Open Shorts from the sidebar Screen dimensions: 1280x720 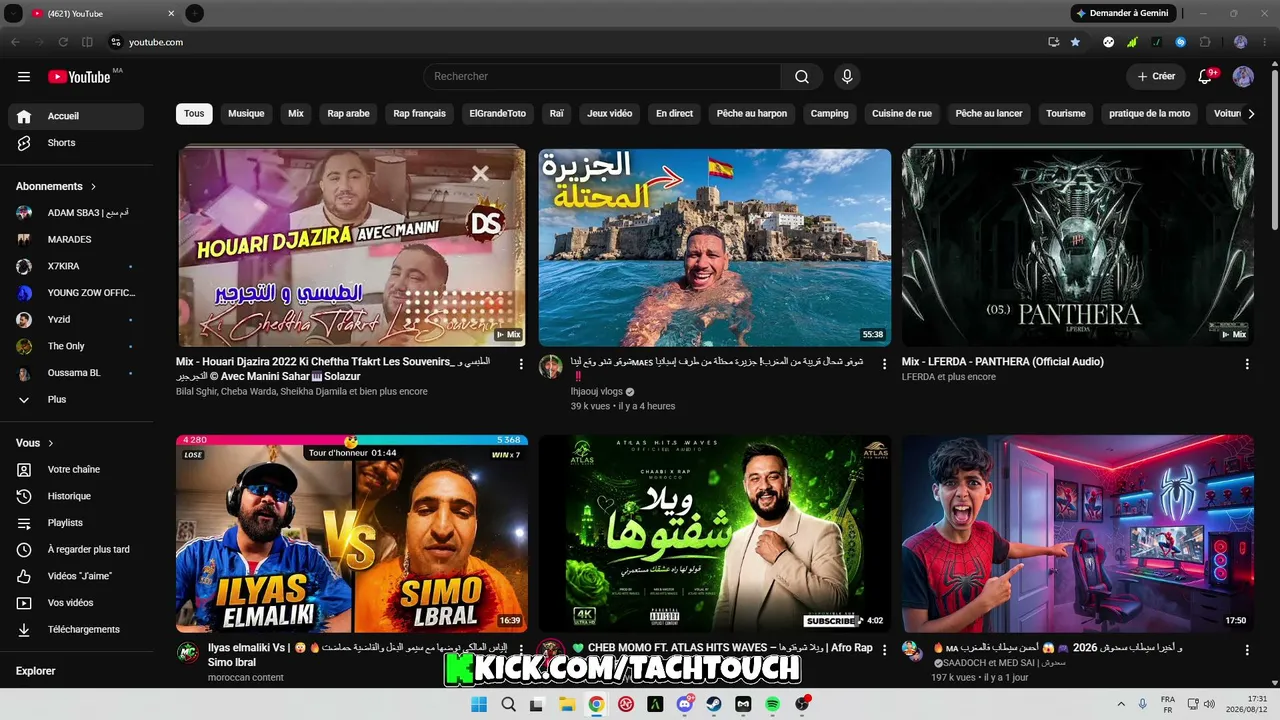tap(76, 143)
